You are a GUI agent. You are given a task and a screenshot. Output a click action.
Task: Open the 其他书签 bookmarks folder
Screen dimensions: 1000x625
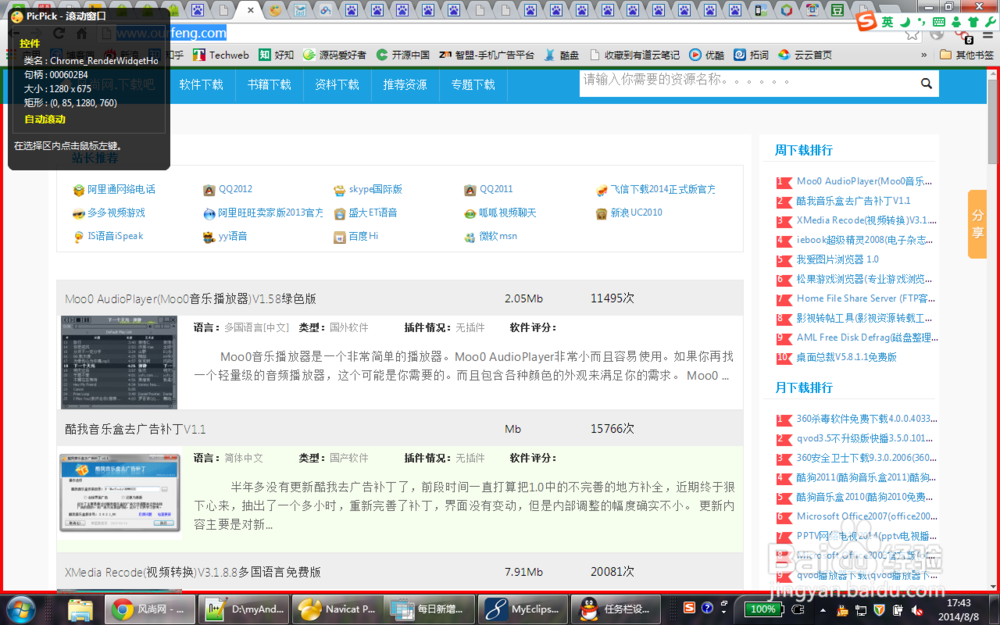coord(967,55)
